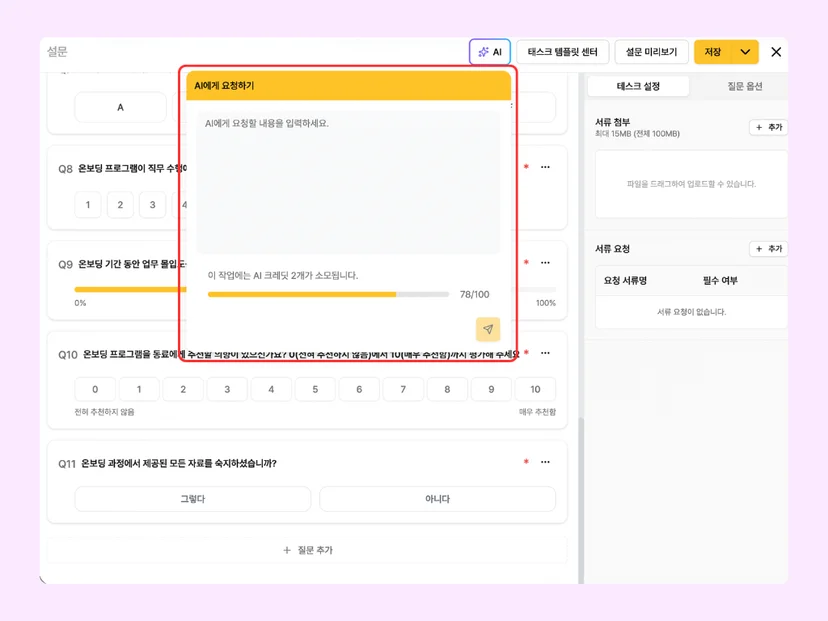
Task: Click plus 추가 next to 서류 첨부
Action: [768, 127]
